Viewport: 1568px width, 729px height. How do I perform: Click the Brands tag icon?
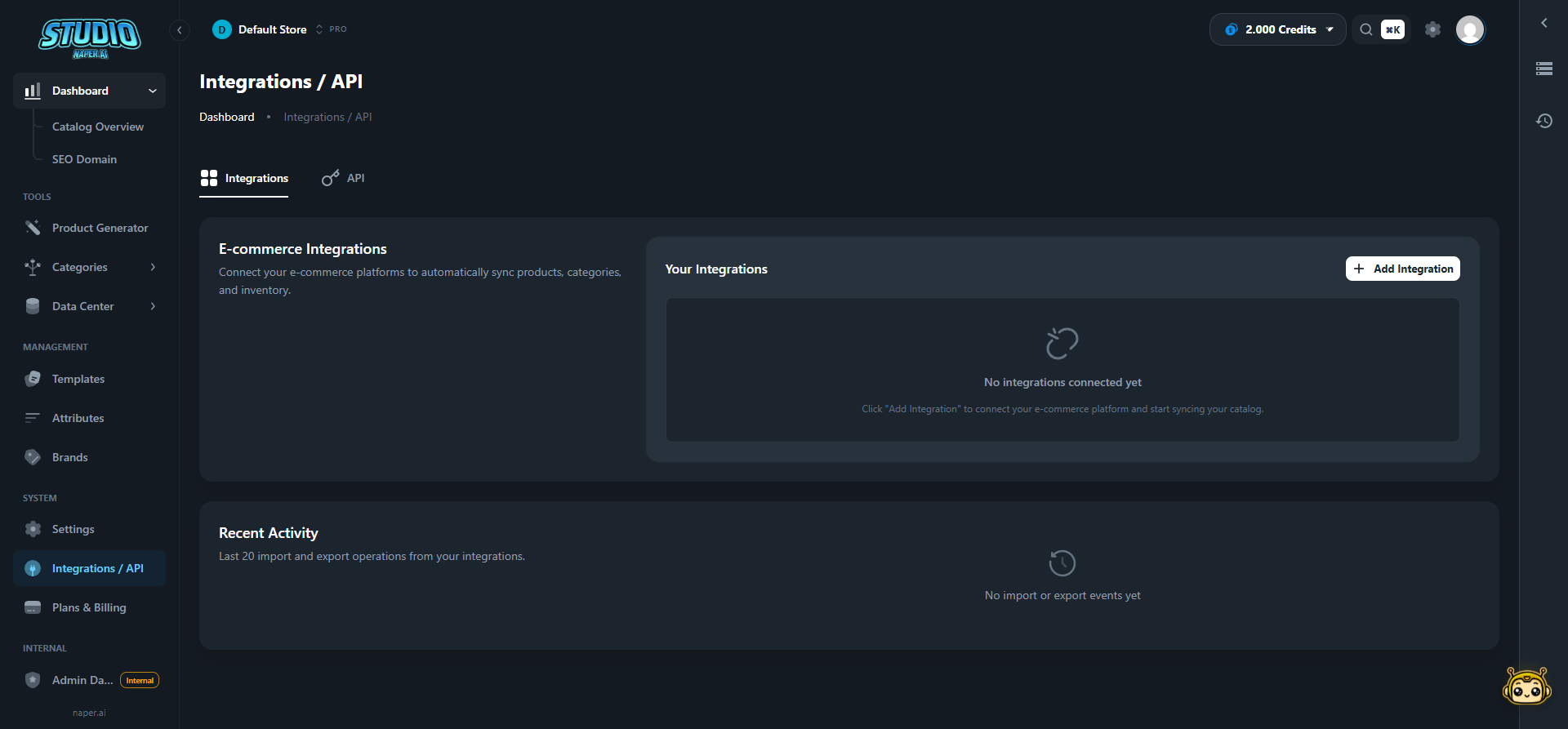coord(33,457)
